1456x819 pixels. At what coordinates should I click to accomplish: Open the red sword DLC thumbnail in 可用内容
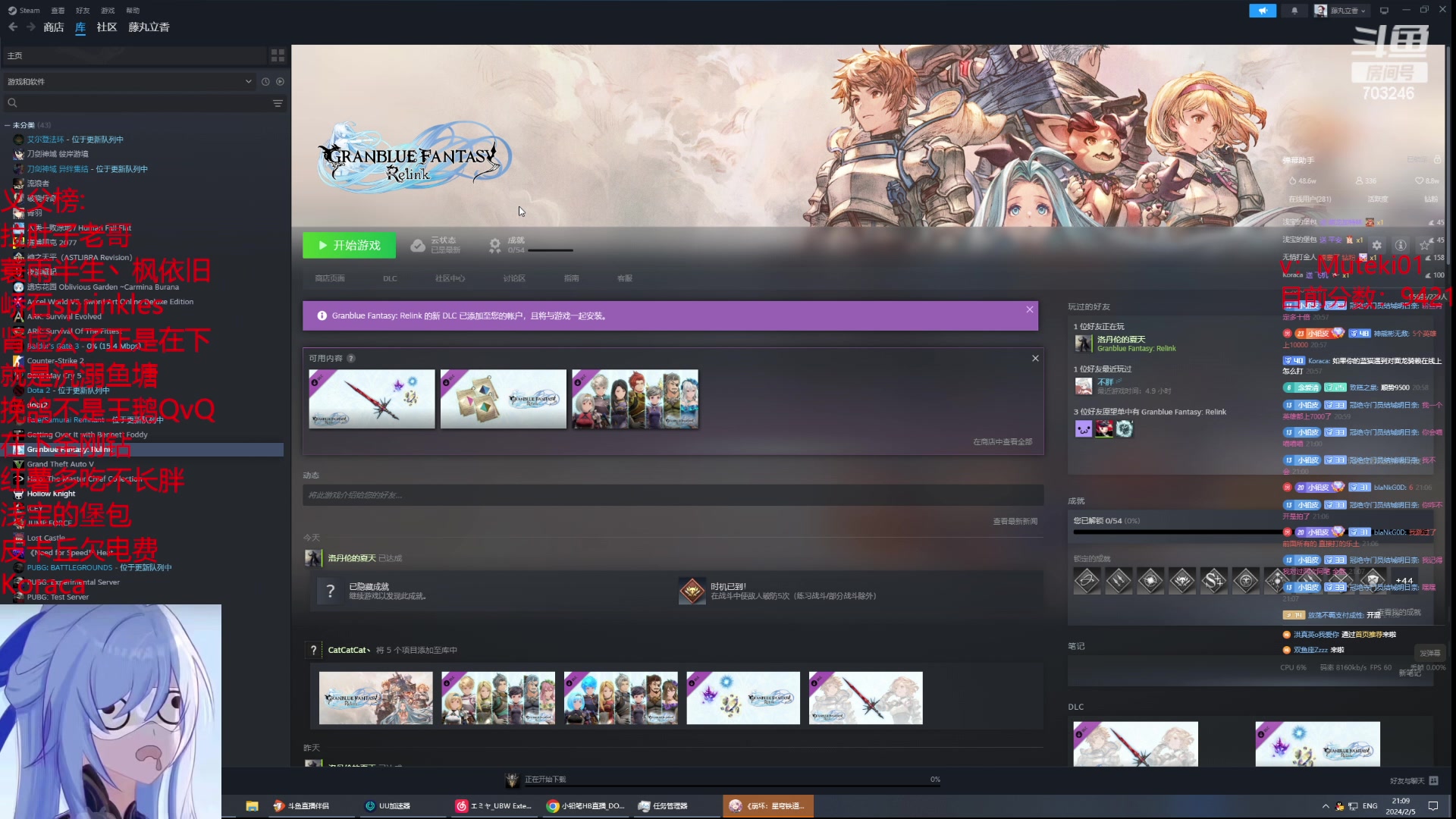[x=372, y=400]
